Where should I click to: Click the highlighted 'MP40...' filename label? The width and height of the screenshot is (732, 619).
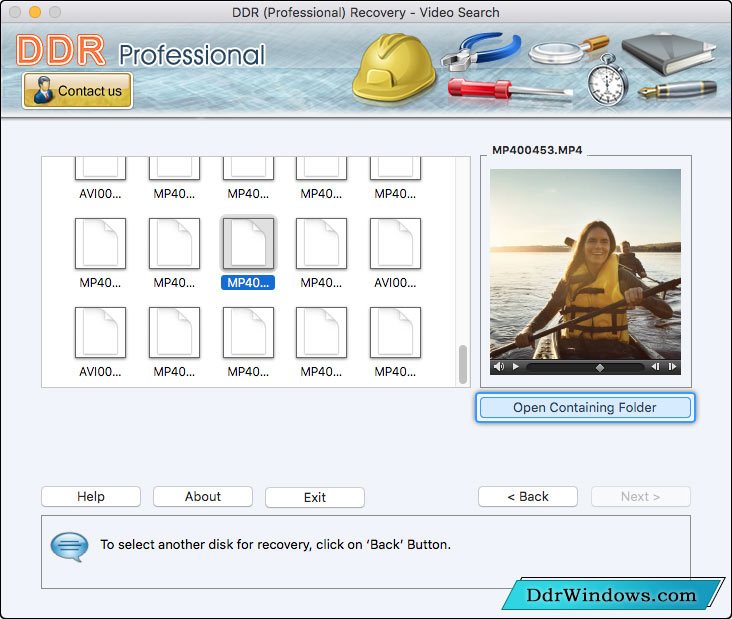click(248, 283)
